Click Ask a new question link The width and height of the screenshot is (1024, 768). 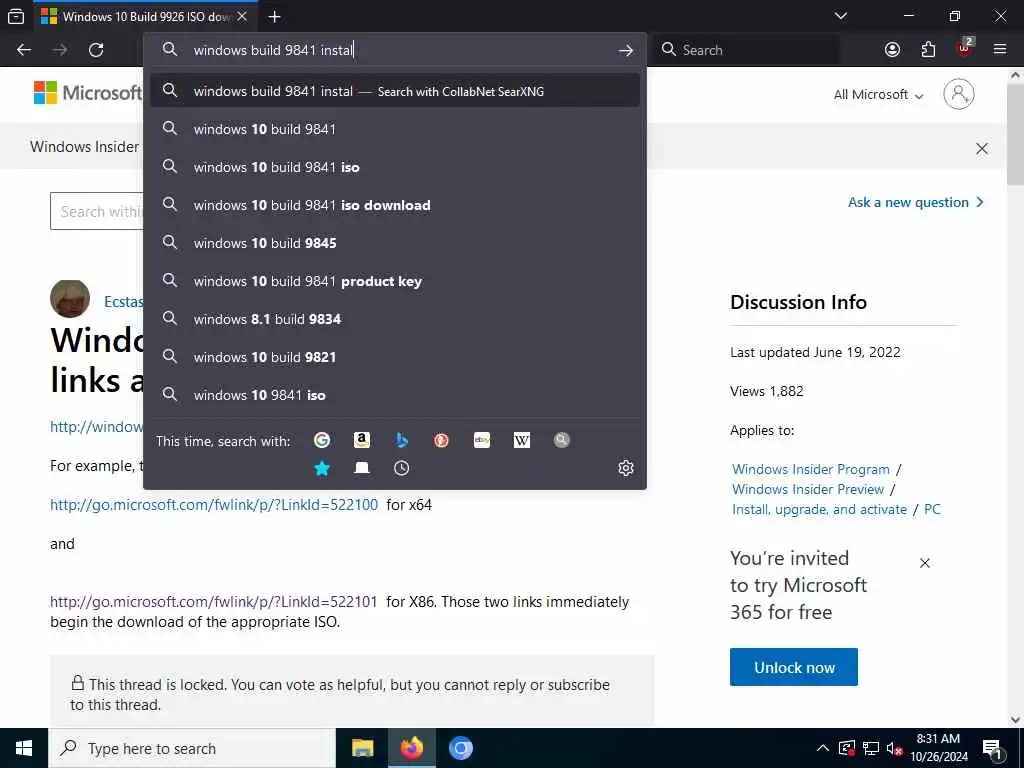point(916,202)
